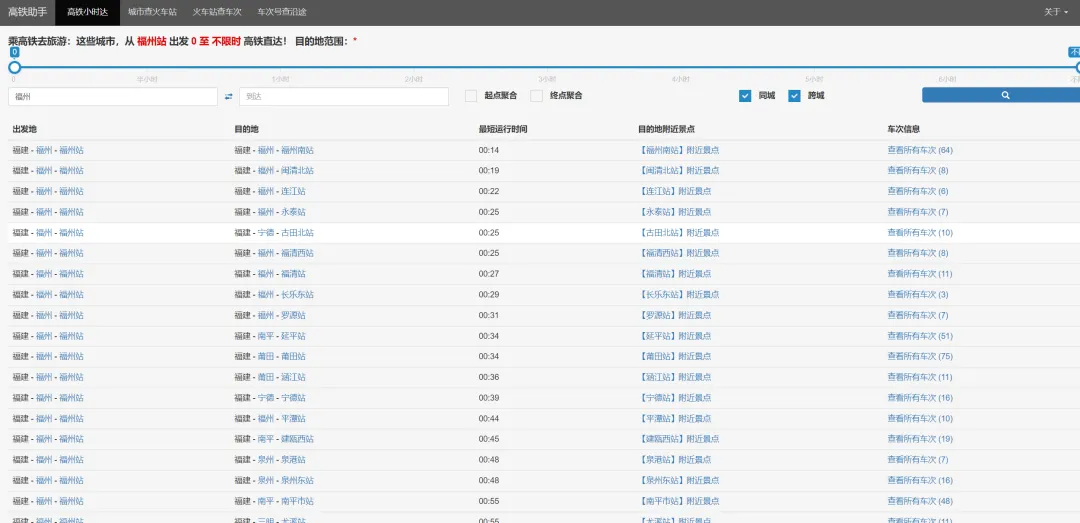Click 宁德 city link in 古田北站 row
Viewport: 1080px width, 523px height.
(266, 233)
